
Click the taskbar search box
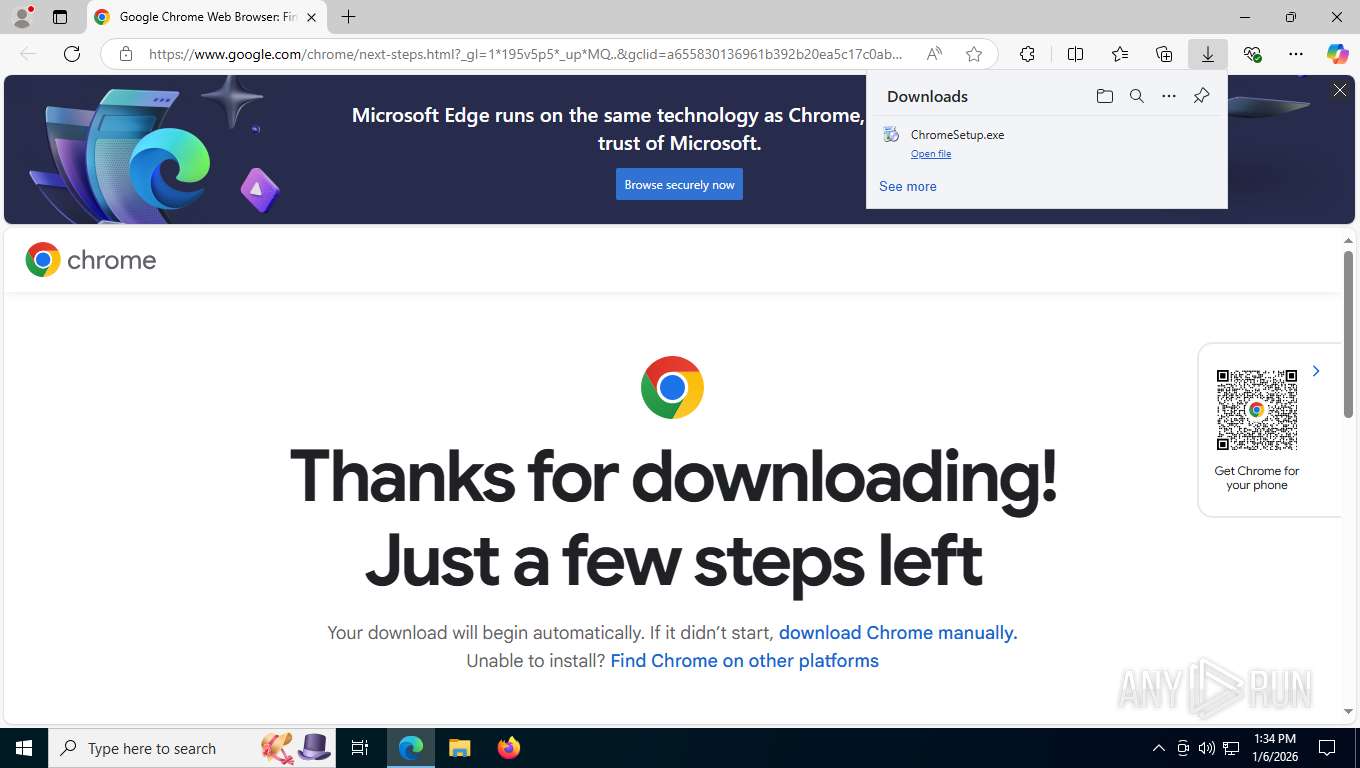click(194, 748)
